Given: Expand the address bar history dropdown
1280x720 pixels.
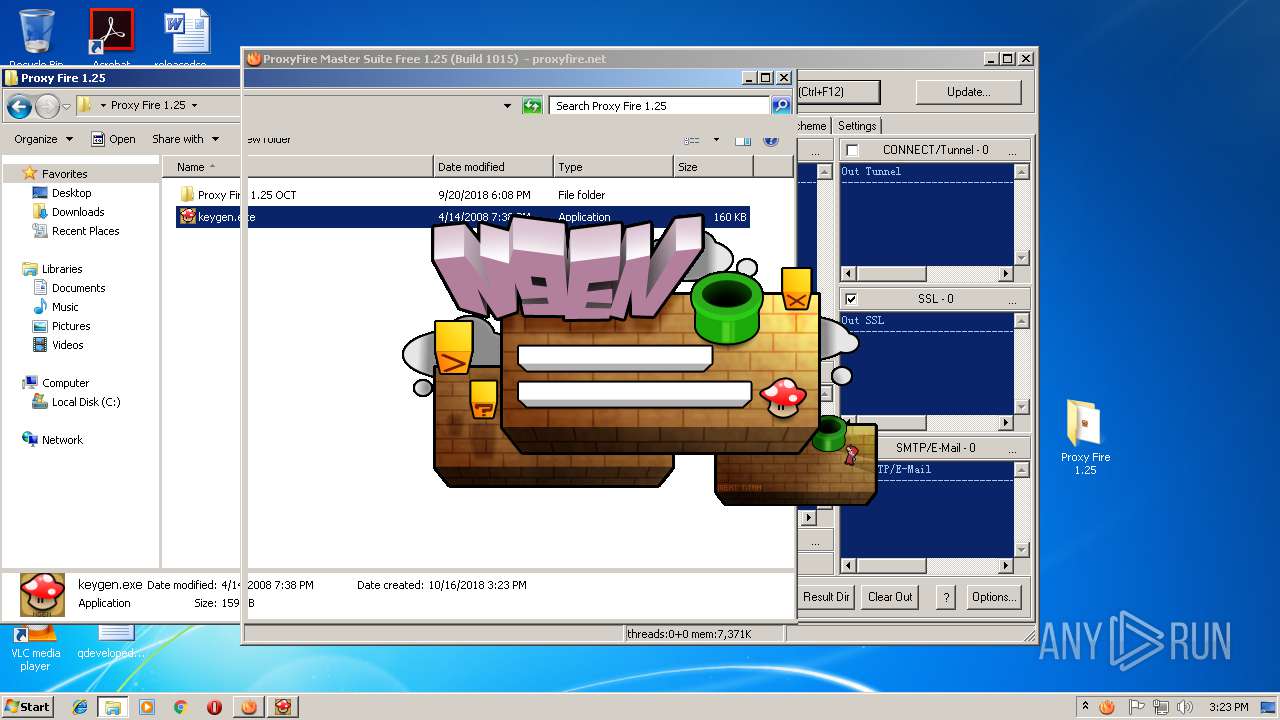Looking at the screenshot, I should point(508,105).
